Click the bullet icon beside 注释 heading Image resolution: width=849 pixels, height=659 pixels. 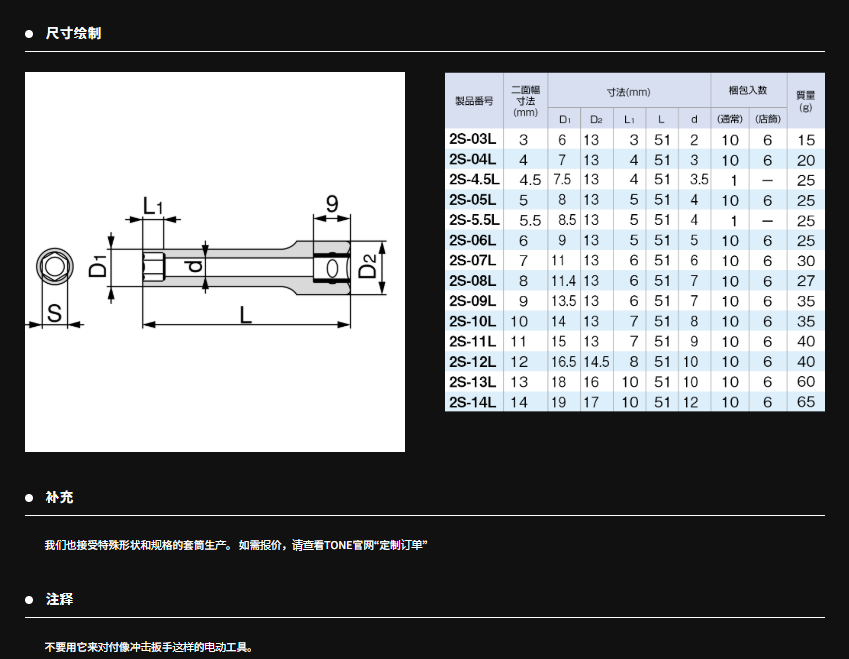coord(29,599)
